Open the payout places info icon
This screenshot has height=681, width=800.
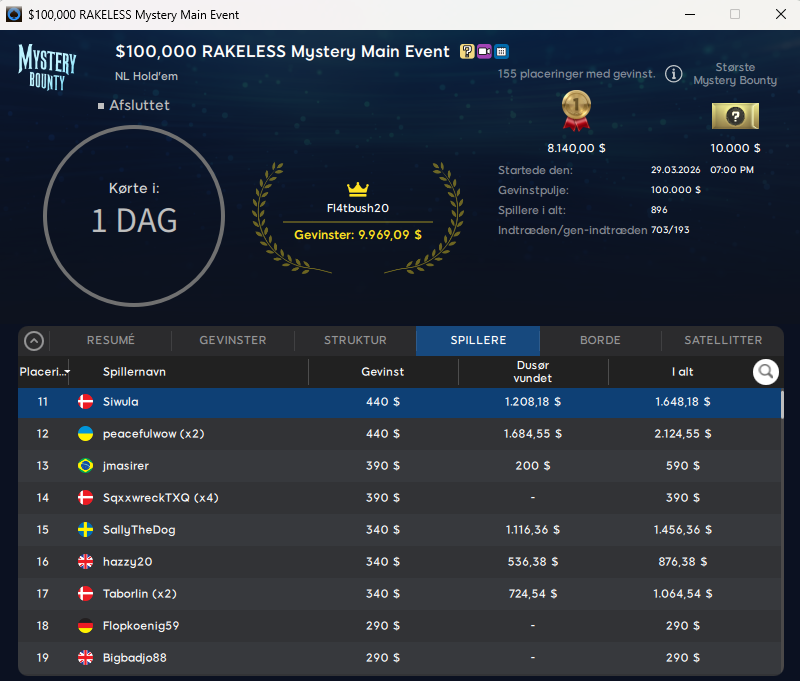pos(674,74)
